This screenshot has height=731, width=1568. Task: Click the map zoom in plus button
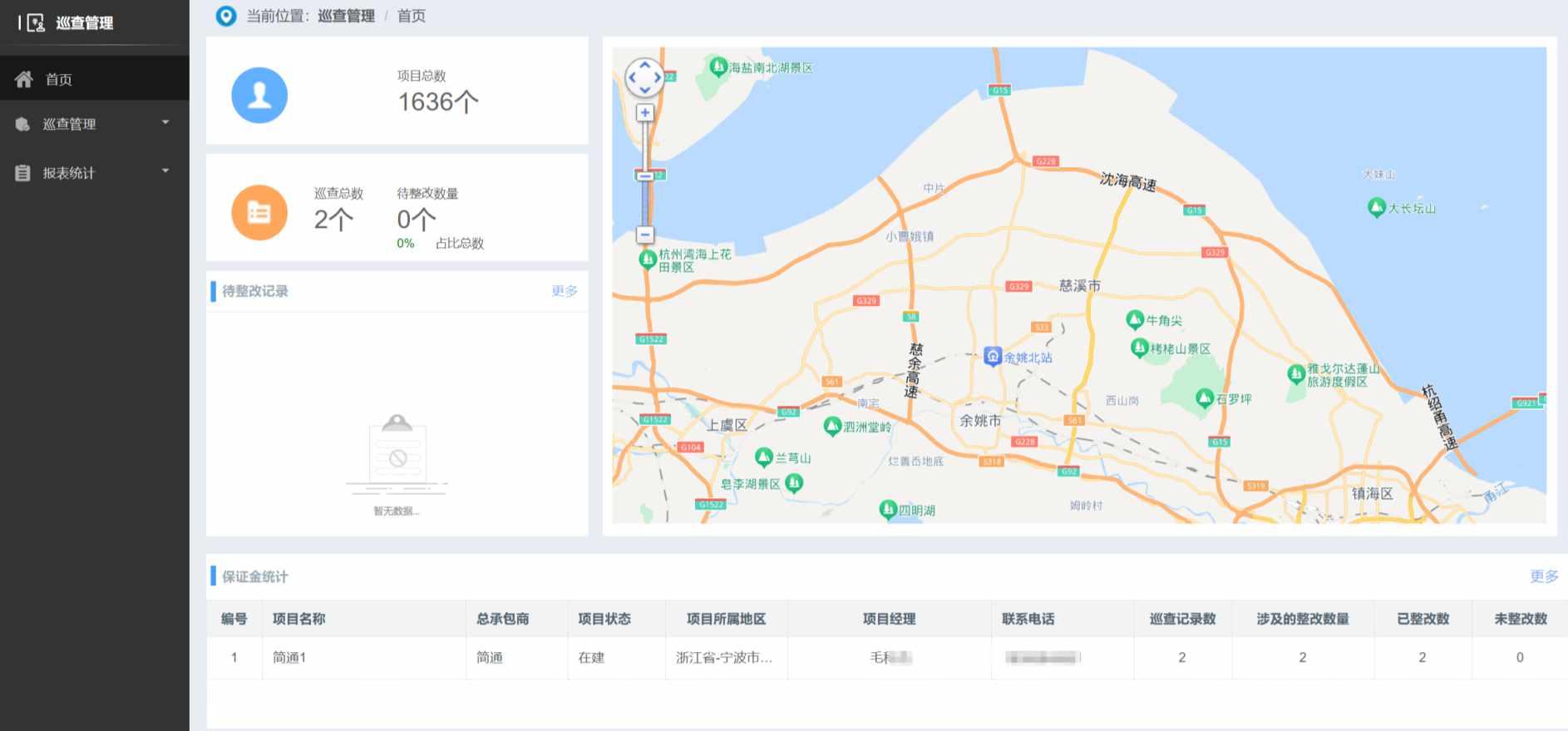coord(644,112)
